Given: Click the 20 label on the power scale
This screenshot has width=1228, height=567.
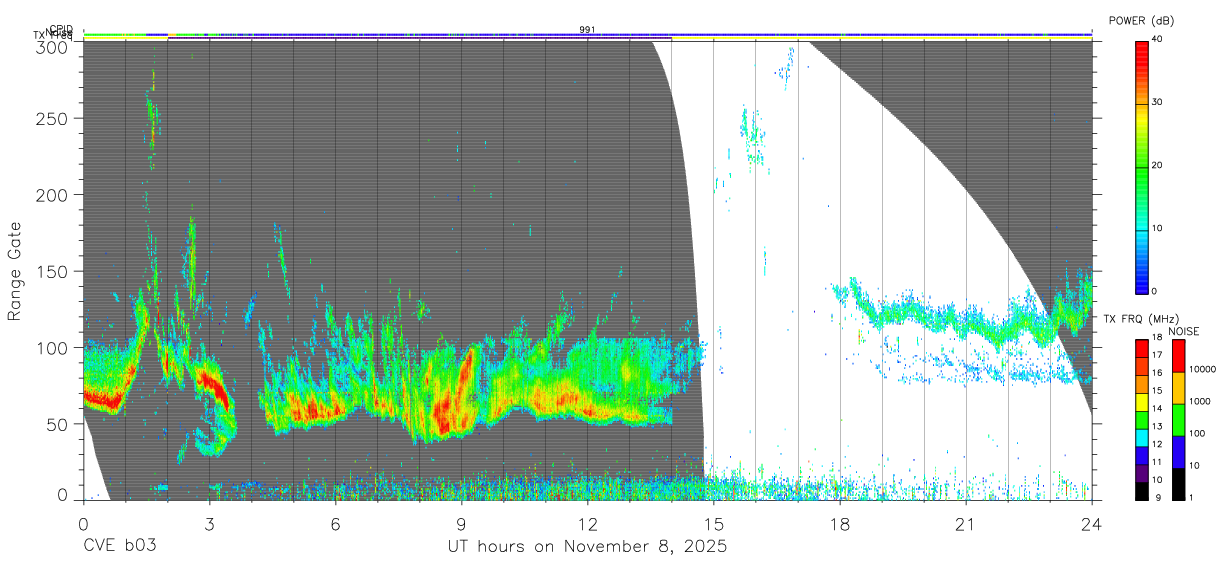Looking at the screenshot, I should pyautogui.click(x=1159, y=166).
